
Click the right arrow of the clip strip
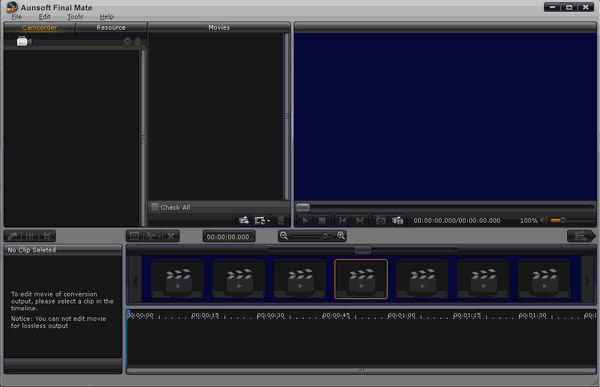point(587,281)
